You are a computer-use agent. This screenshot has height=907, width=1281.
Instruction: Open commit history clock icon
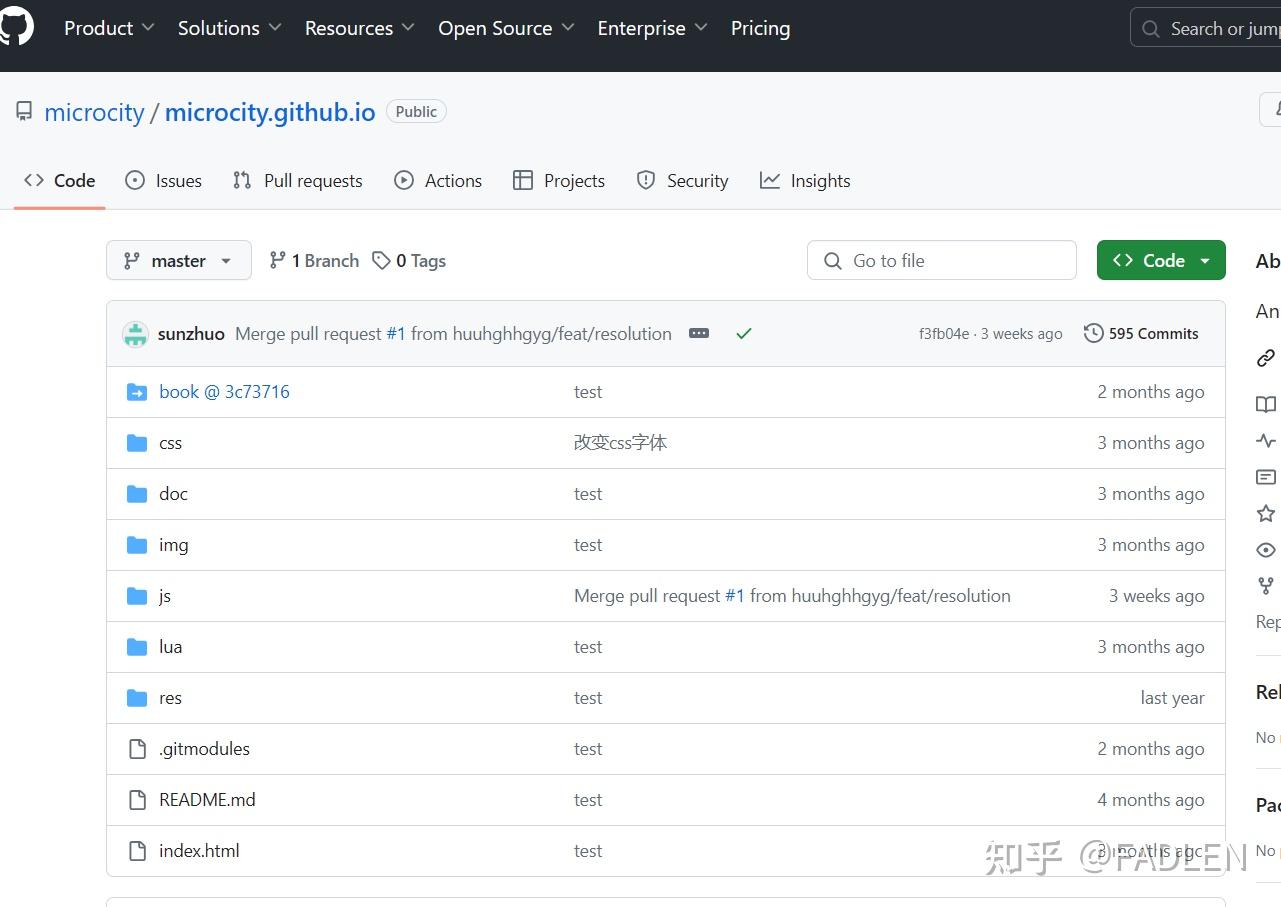click(x=1093, y=334)
